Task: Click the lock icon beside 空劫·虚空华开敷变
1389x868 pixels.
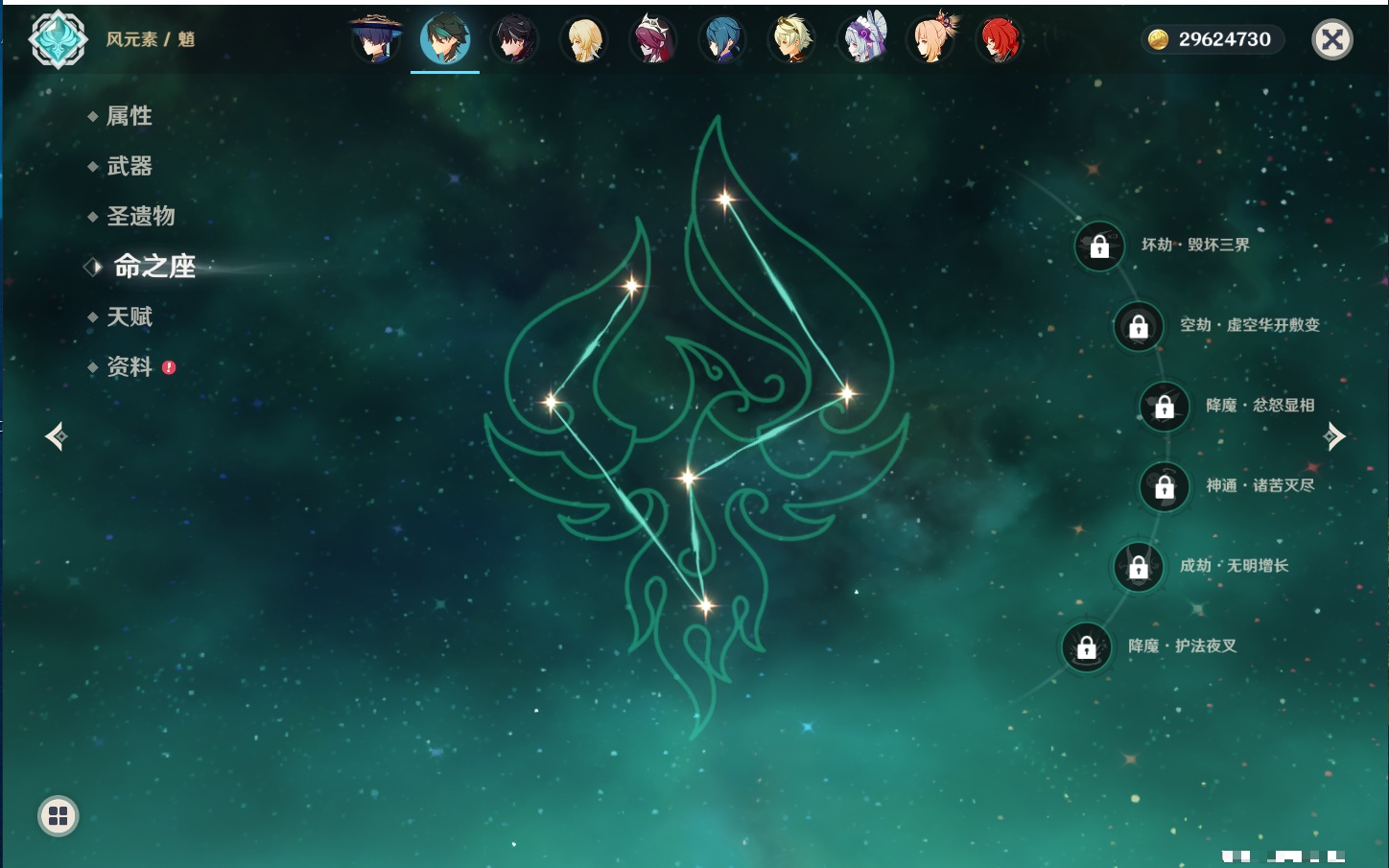Action: [1139, 326]
